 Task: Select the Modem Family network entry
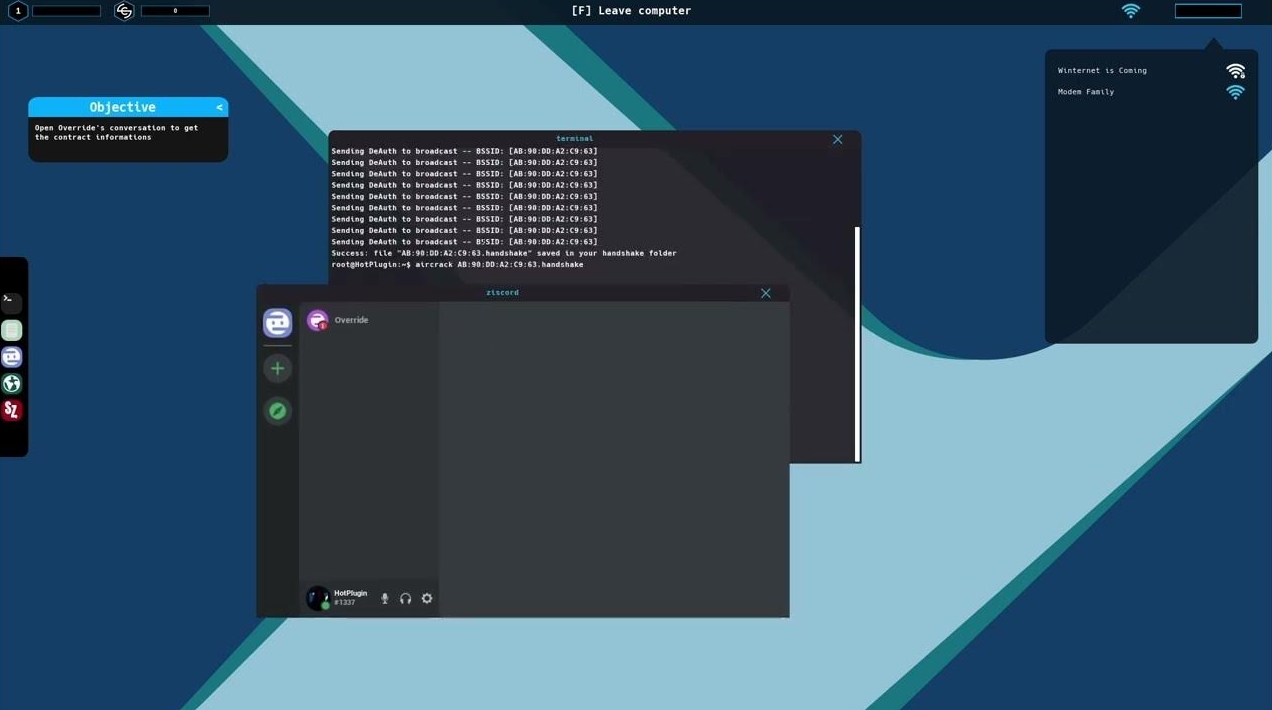click(x=1085, y=91)
